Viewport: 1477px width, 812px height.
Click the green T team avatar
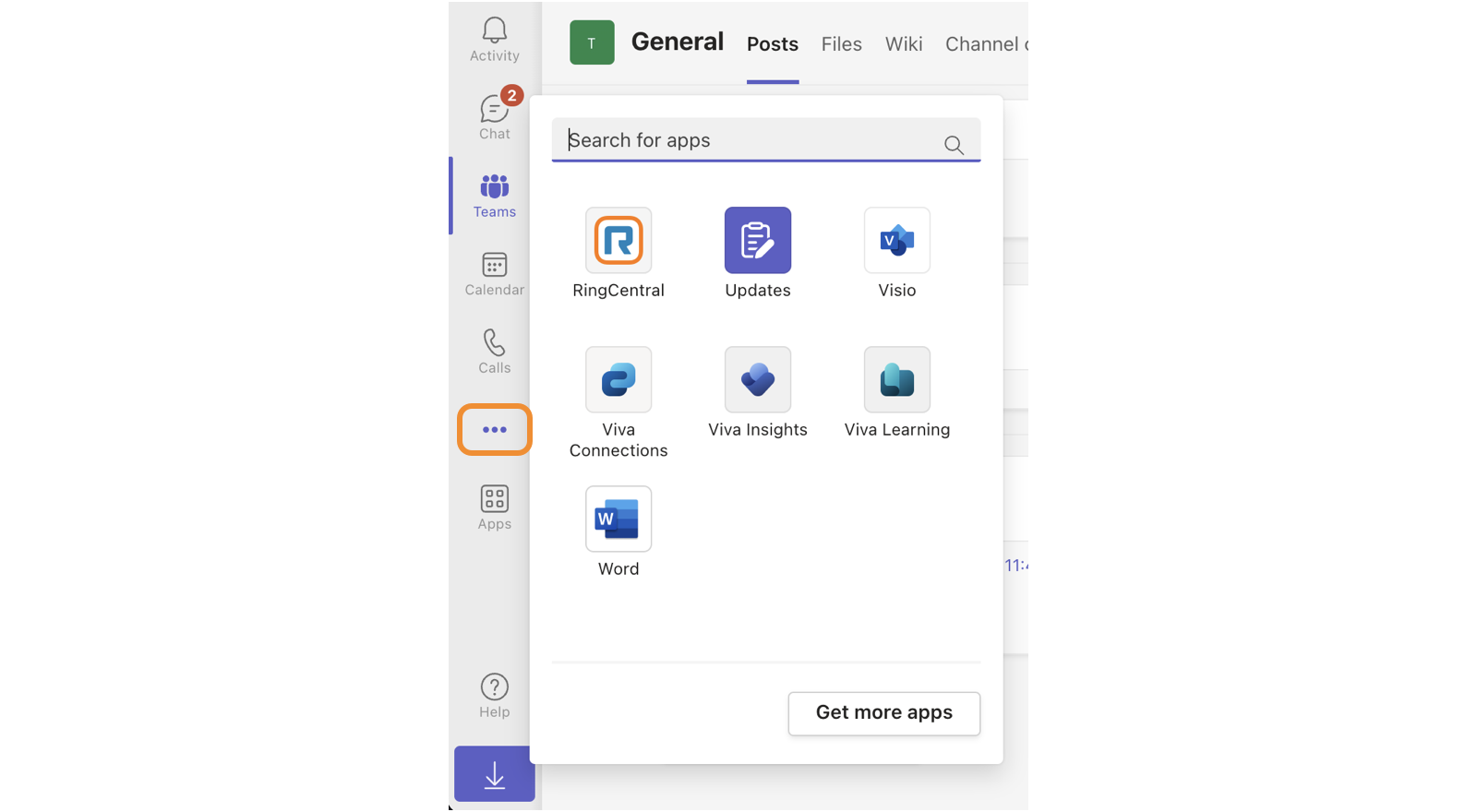(x=592, y=42)
